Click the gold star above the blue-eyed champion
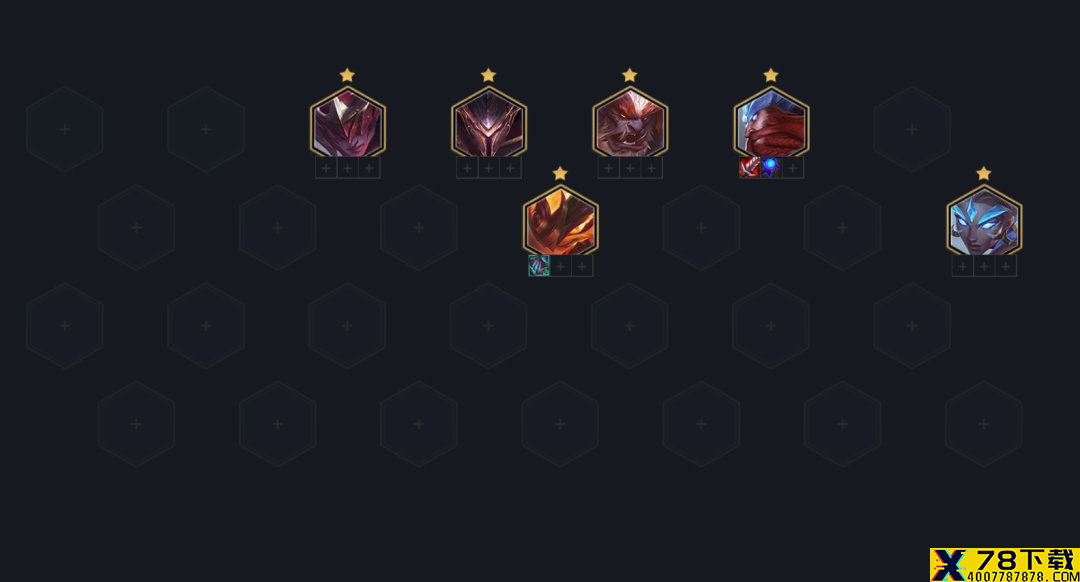This screenshot has height=582, width=1080. (x=984, y=174)
